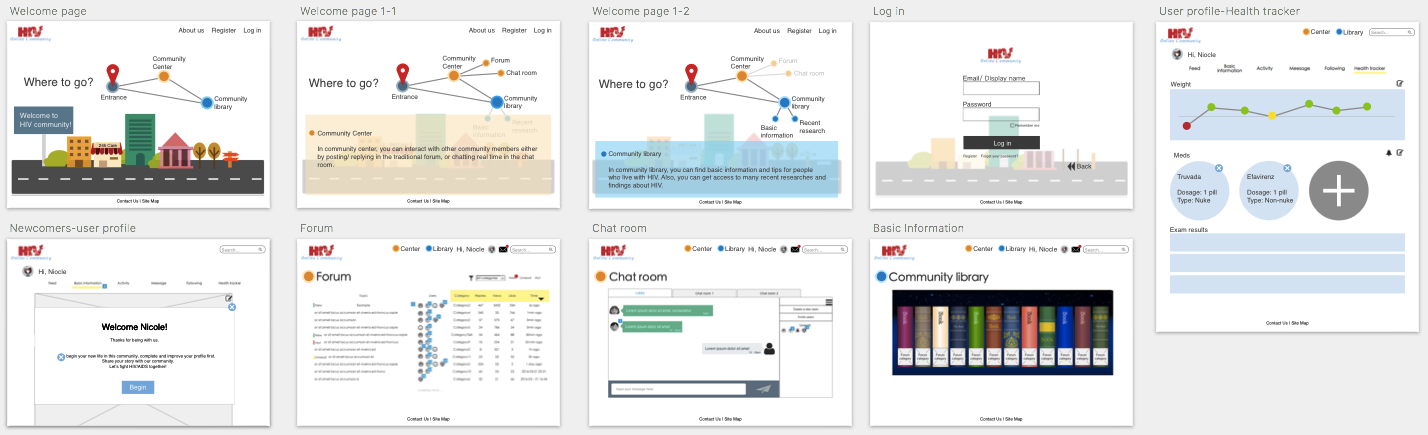The width and height of the screenshot is (1428, 435).
Task: Open the mail envelope icon in Forum header
Action: pyautogui.click(x=504, y=249)
